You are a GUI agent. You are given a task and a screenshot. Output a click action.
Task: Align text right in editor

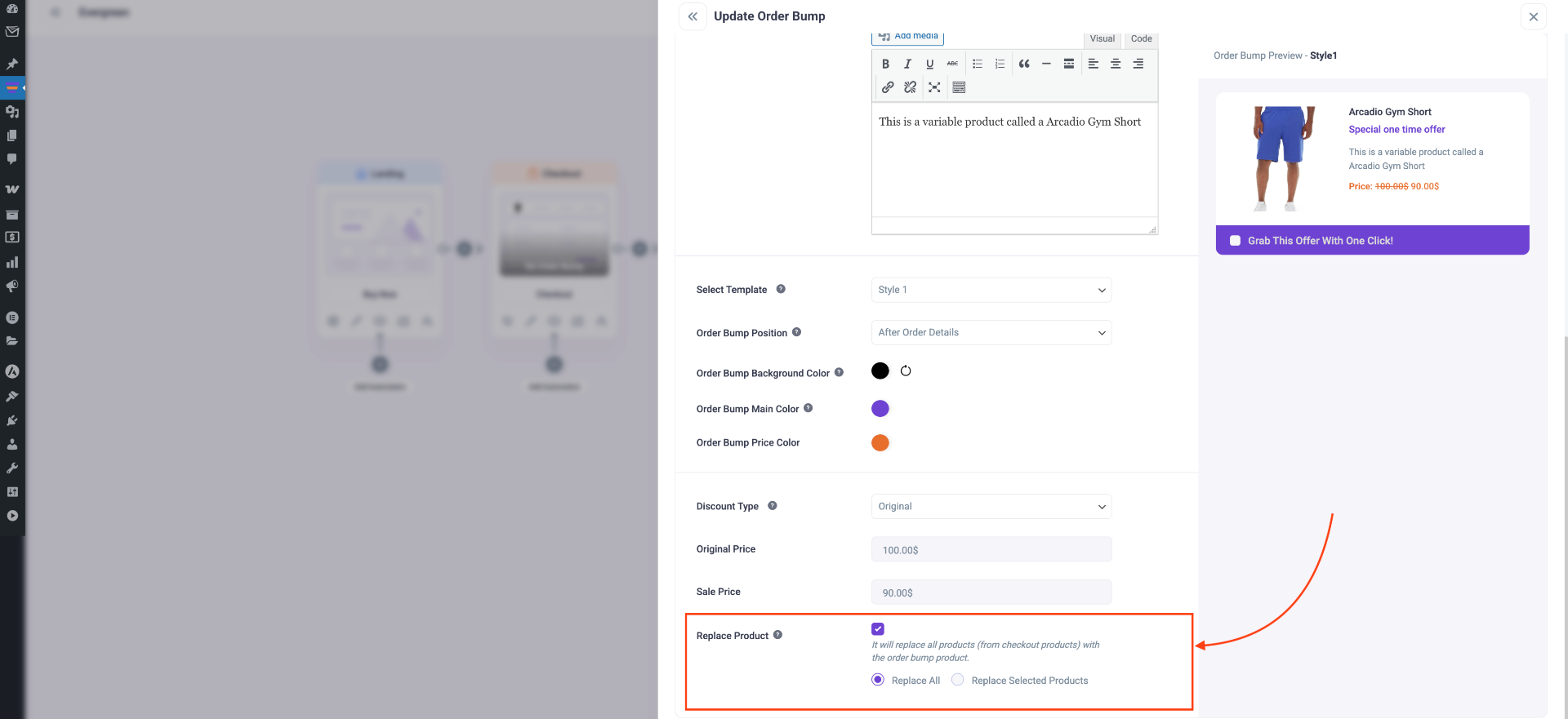(x=1138, y=64)
